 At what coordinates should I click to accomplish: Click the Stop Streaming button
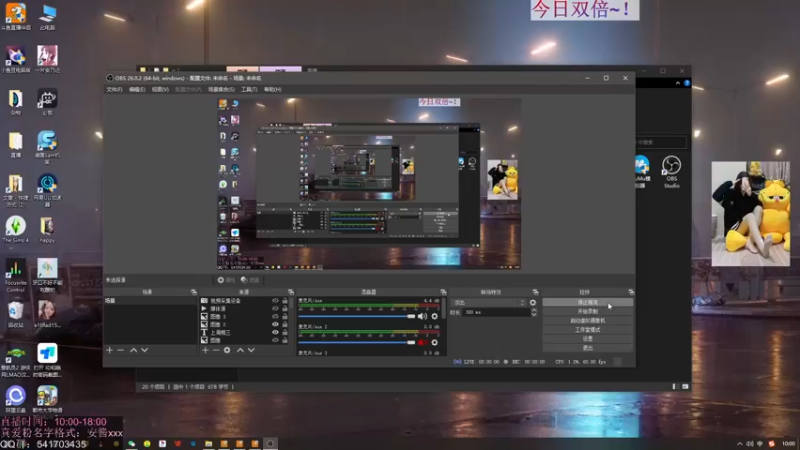588,303
